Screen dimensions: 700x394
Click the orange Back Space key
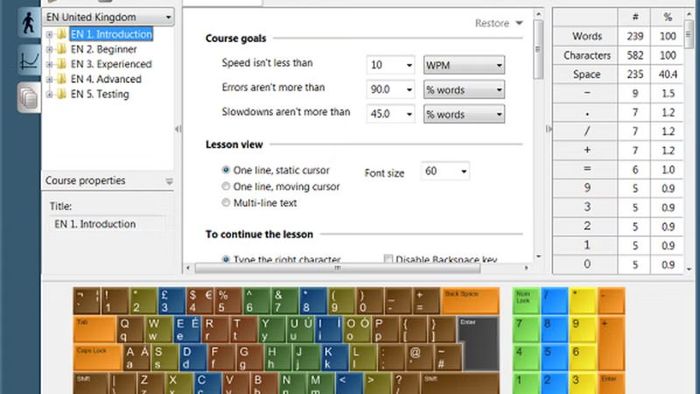coord(470,301)
